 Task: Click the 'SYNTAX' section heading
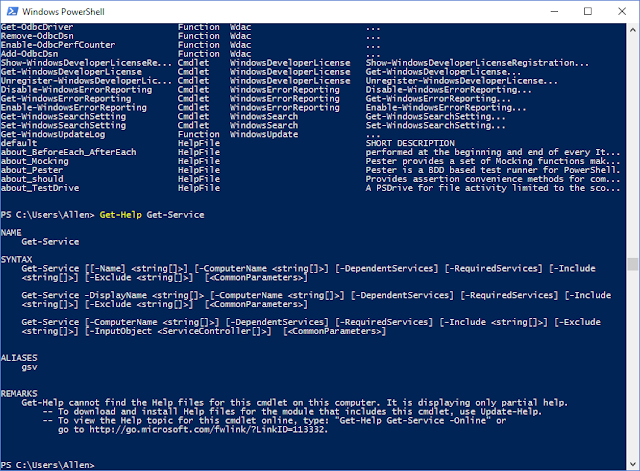tap(16, 260)
